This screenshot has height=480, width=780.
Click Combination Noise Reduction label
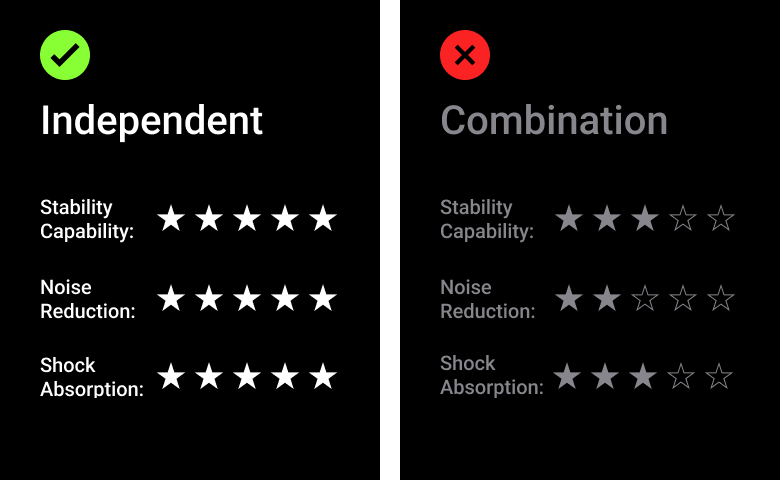tap(487, 299)
